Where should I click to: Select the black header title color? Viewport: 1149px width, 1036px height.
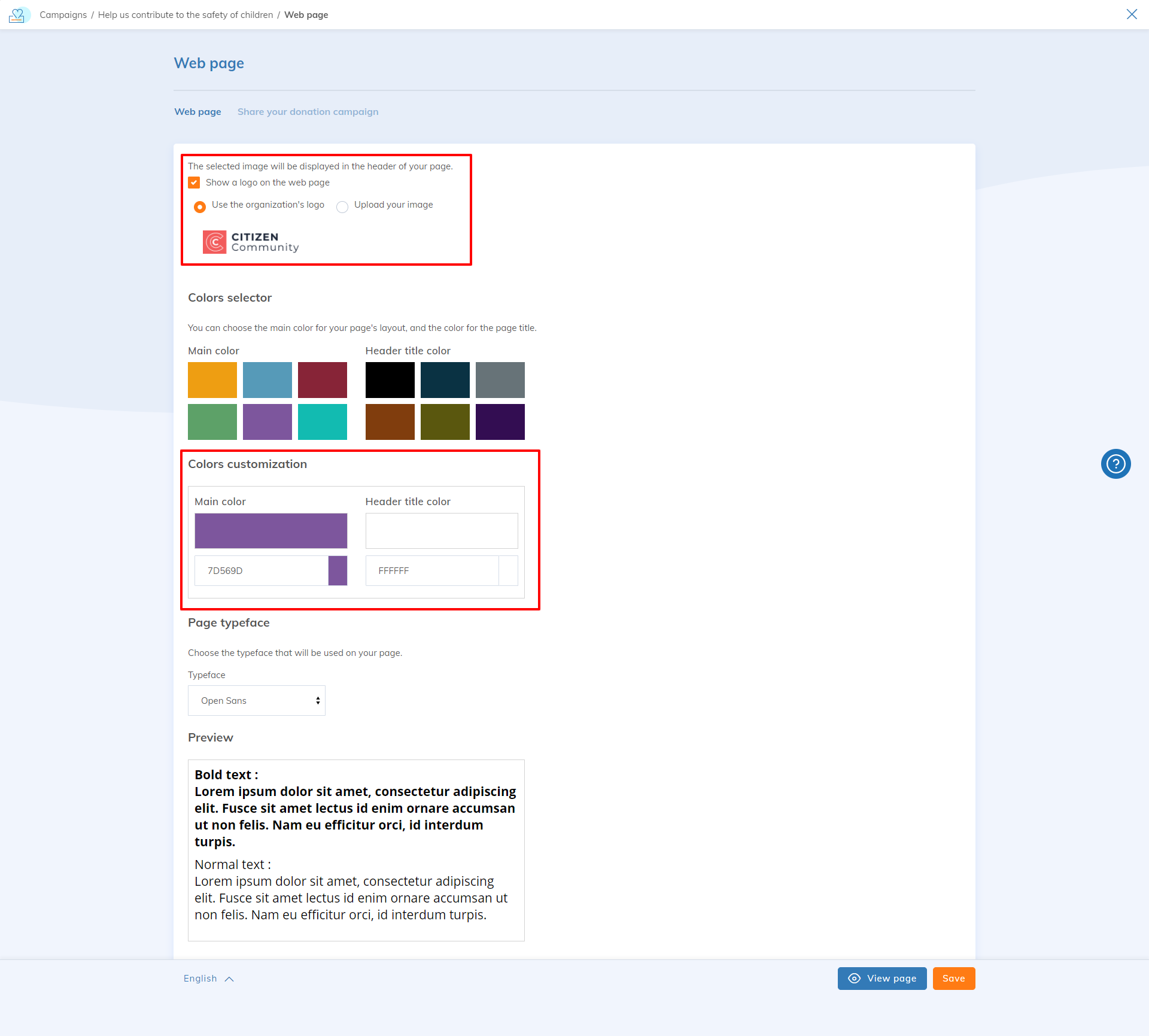pos(390,379)
